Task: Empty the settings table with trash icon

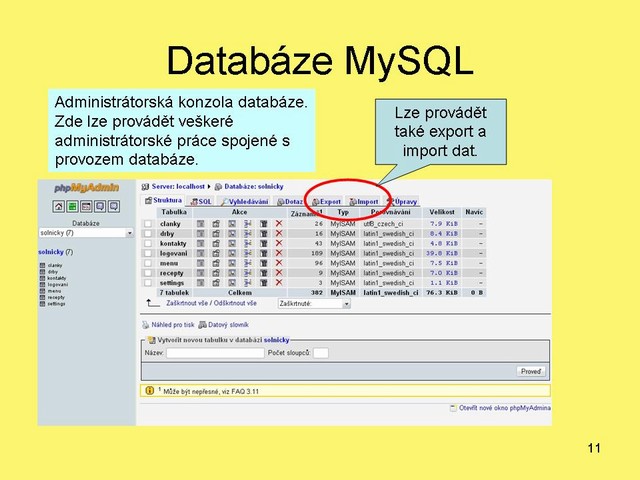Action: [264, 282]
